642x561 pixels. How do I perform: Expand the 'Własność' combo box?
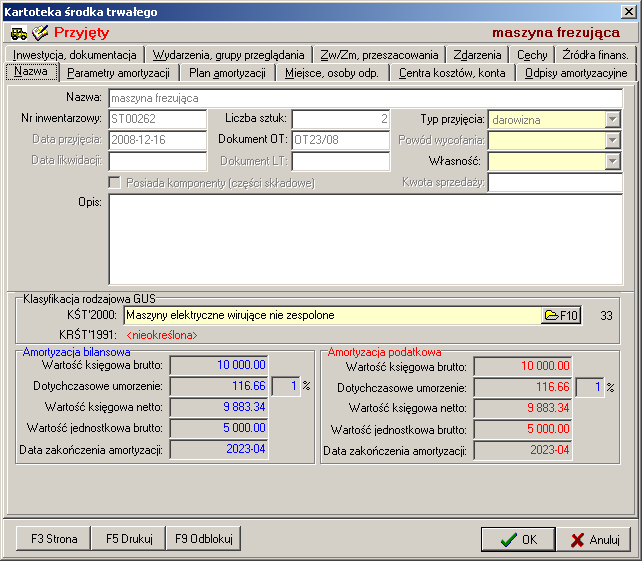click(612, 162)
